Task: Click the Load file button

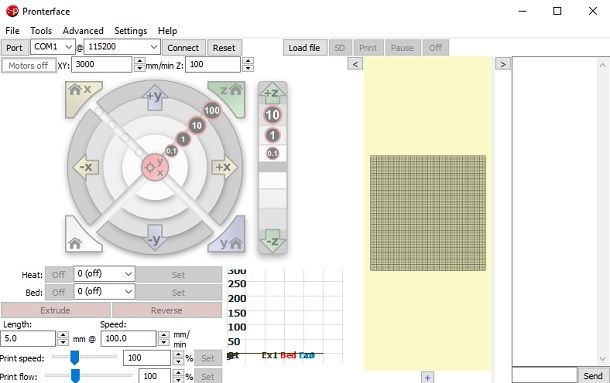Action: coord(304,48)
